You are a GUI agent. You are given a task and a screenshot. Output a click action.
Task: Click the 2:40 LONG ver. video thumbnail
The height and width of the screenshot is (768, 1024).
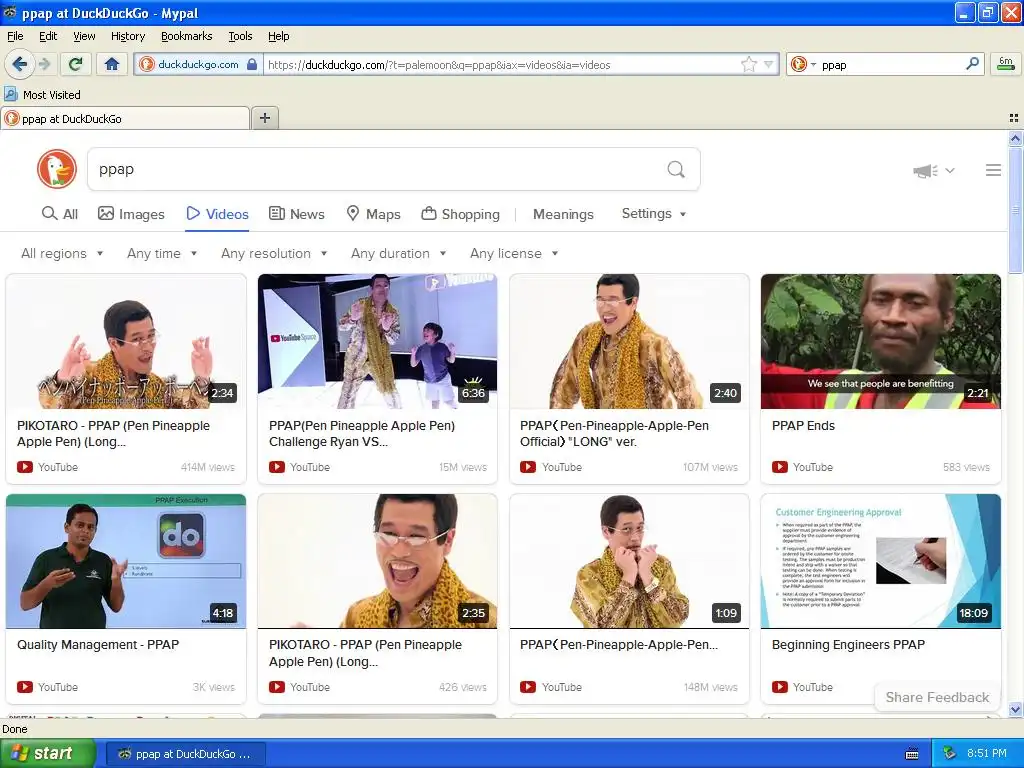pyautogui.click(x=629, y=342)
